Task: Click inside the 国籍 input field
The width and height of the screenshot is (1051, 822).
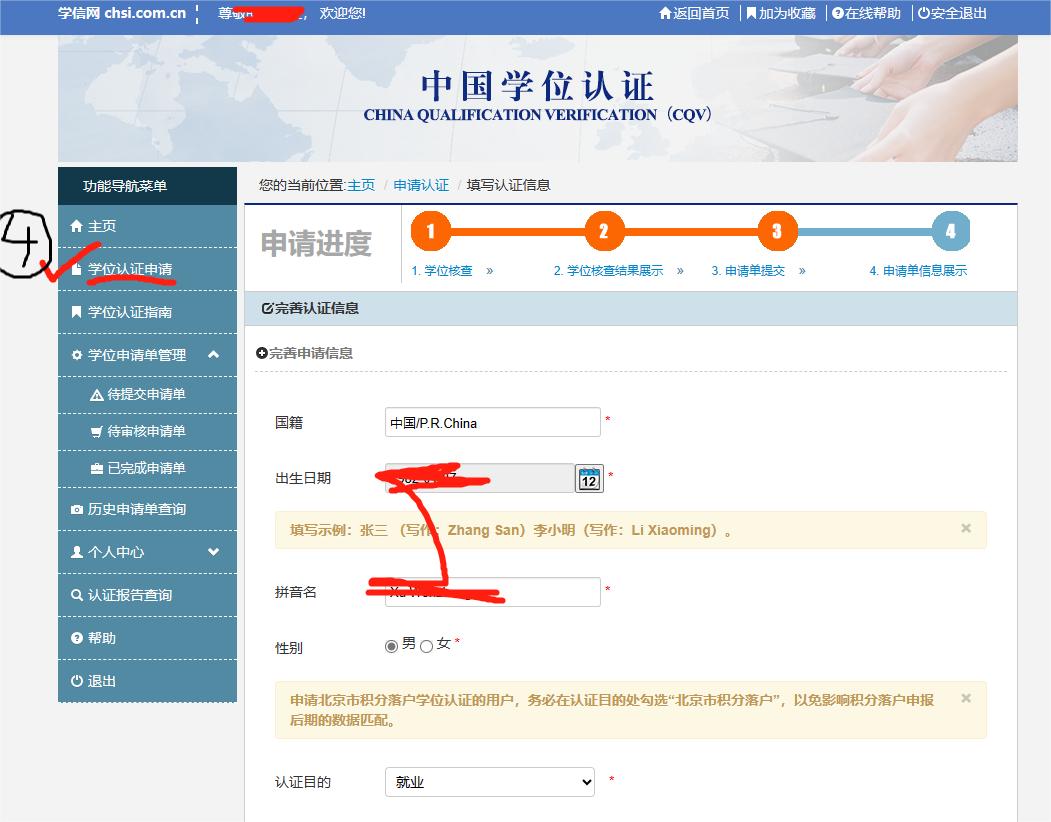Action: 490,422
